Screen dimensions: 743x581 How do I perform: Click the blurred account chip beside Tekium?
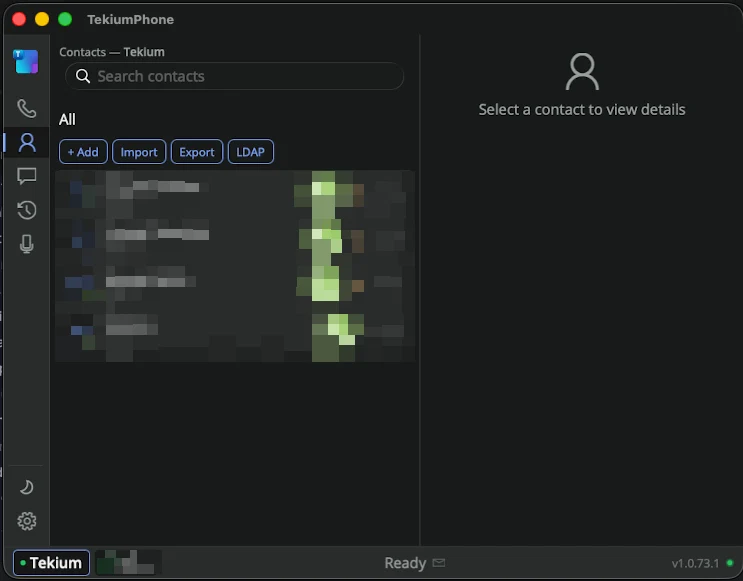click(128, 563)
